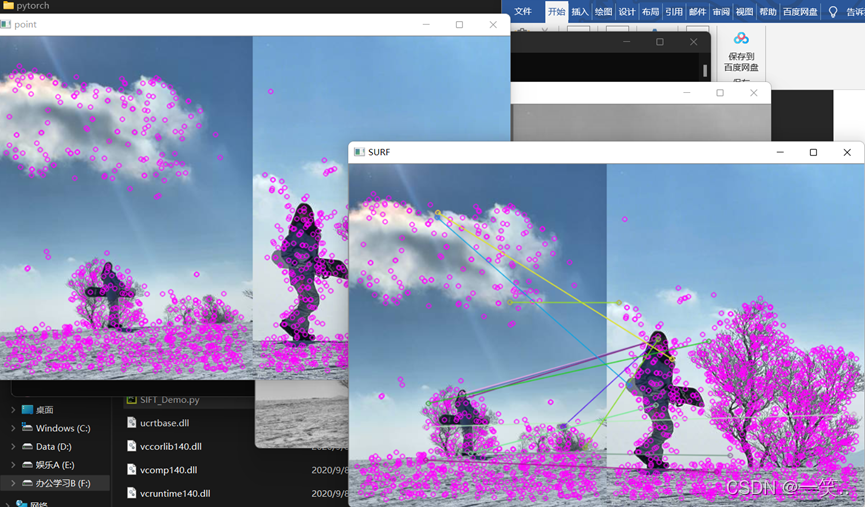
Task: Click the Baidu Netdisk cloud icon in Word's ribbon
Action: tap(741, 38)
